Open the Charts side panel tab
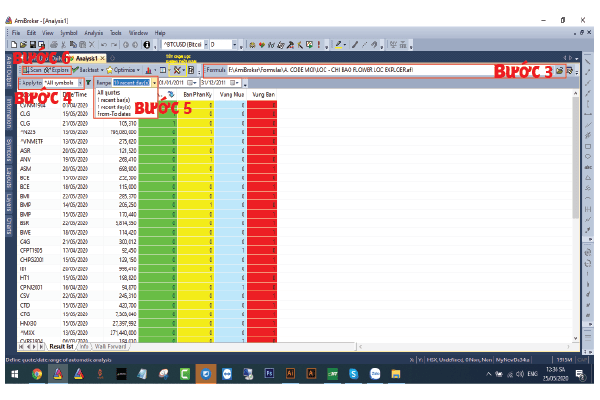Viewport: 600px width, 400px height. (9, 225)
